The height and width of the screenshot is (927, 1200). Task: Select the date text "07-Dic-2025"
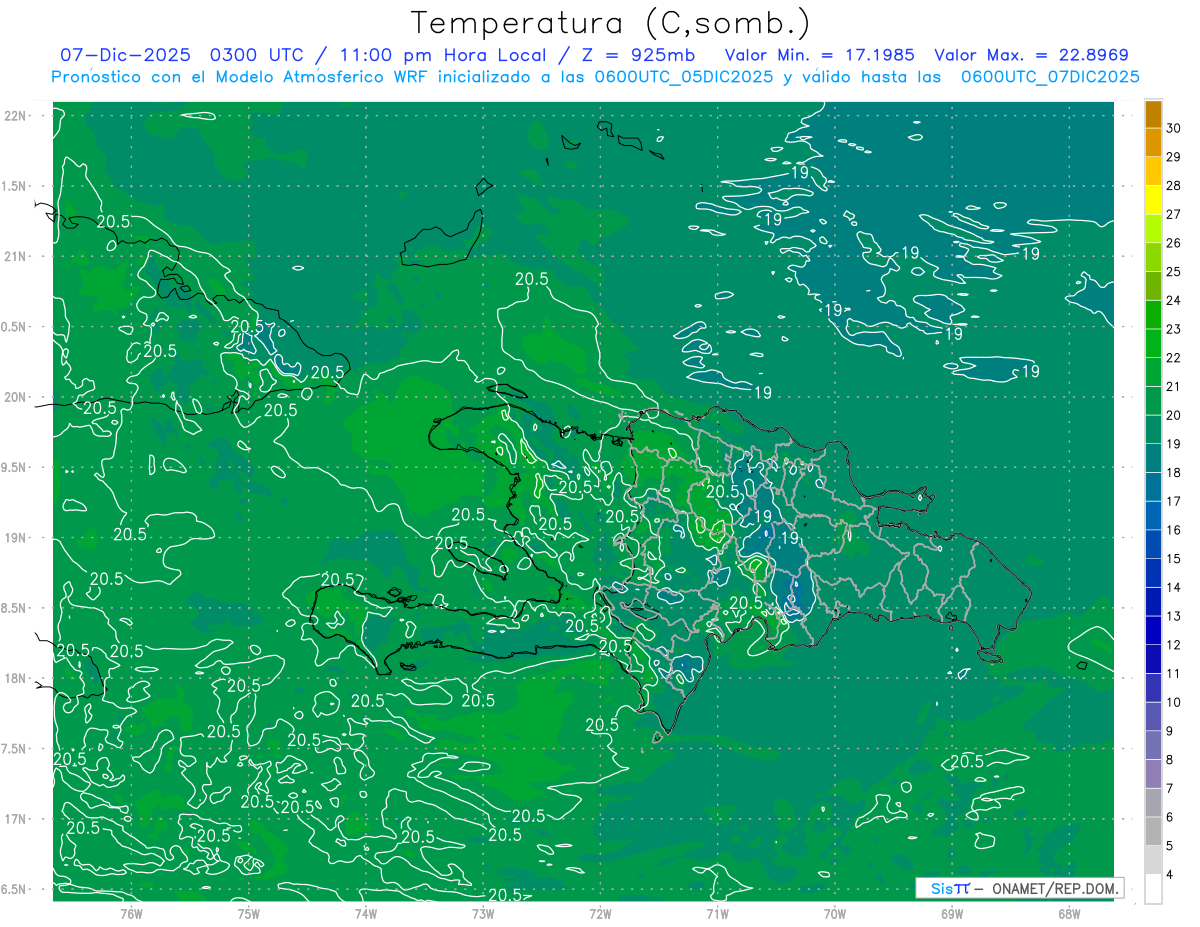click(x=124, y=55)
